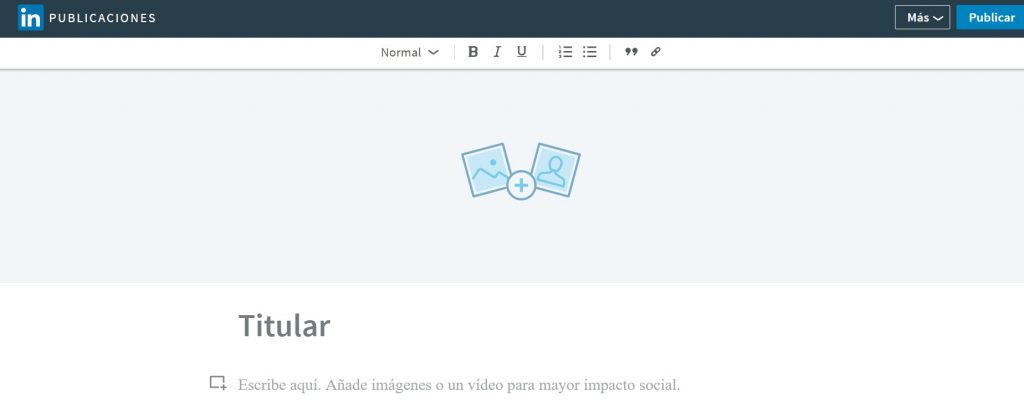This screenshot has width=1024, height=406.
Task: Apply blockquote formatting
Action: coord(631,52)
